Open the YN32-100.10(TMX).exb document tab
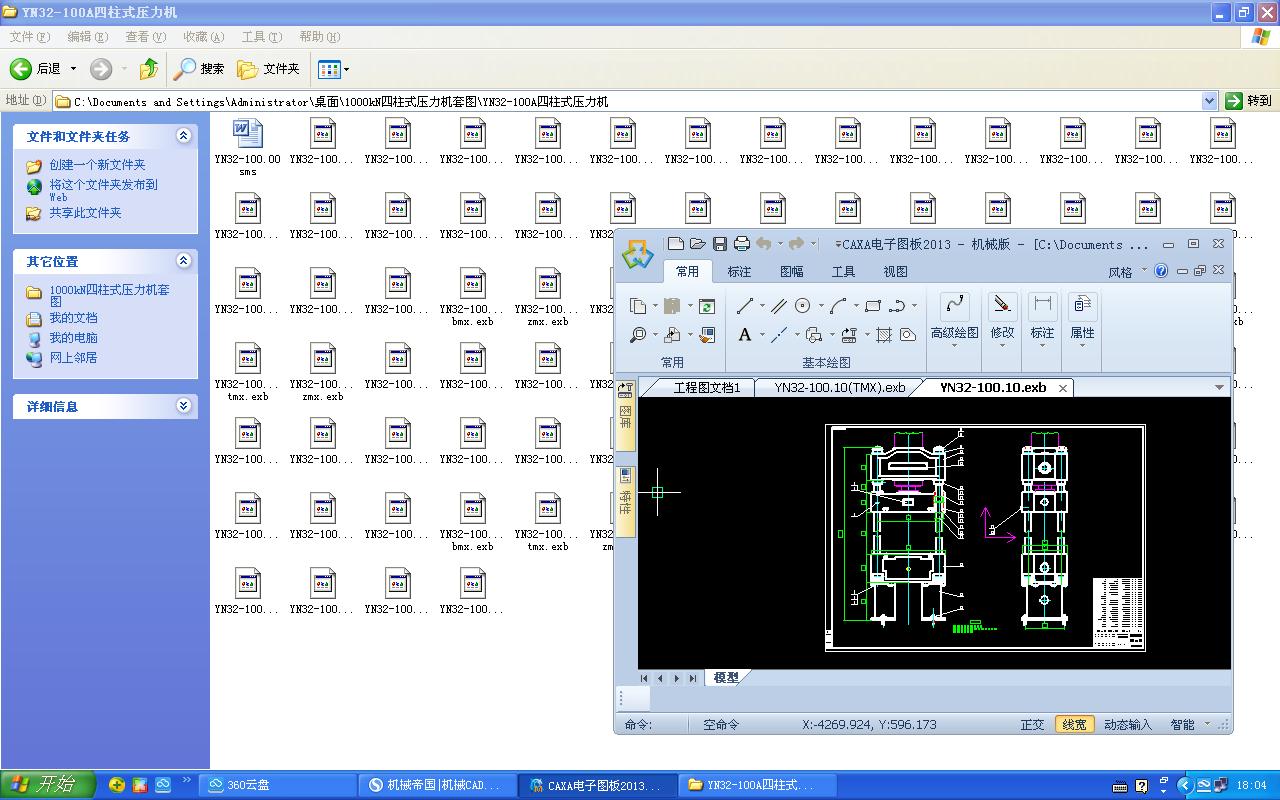This screenshot has height=800, width=1280. coord(839,387)
